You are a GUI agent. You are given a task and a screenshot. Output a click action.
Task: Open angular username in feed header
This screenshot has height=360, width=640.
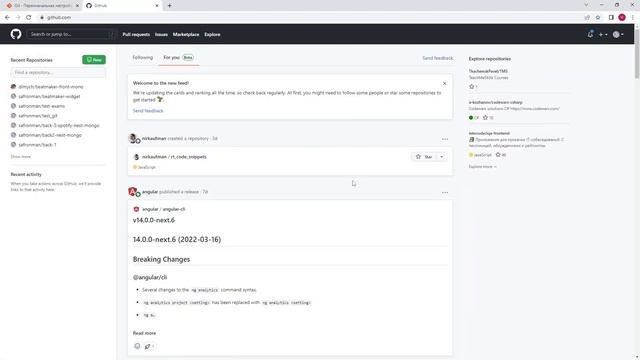pyautogui.click(x=150, y=192)
